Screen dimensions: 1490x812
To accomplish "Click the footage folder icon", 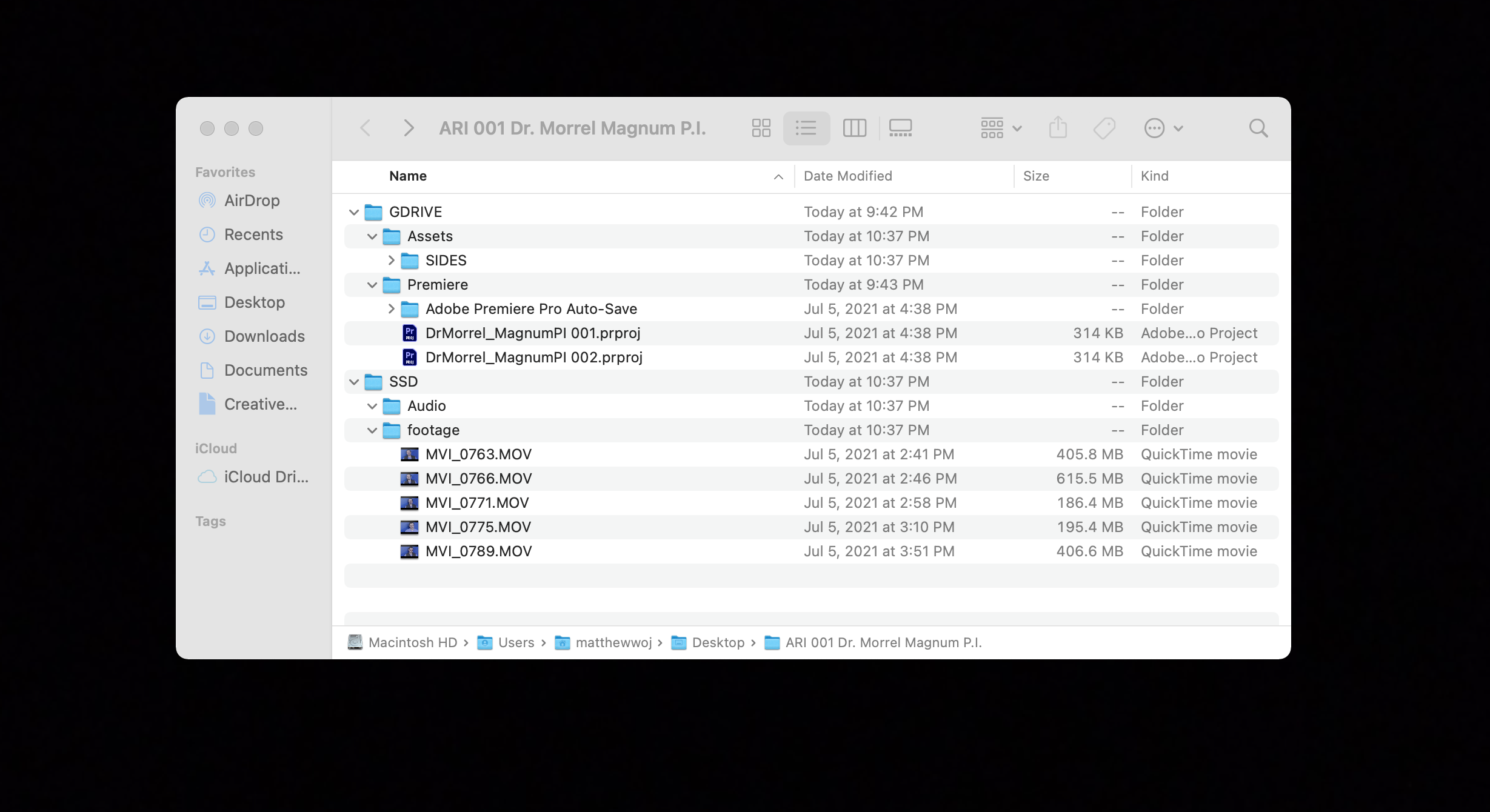I will 392,430.
